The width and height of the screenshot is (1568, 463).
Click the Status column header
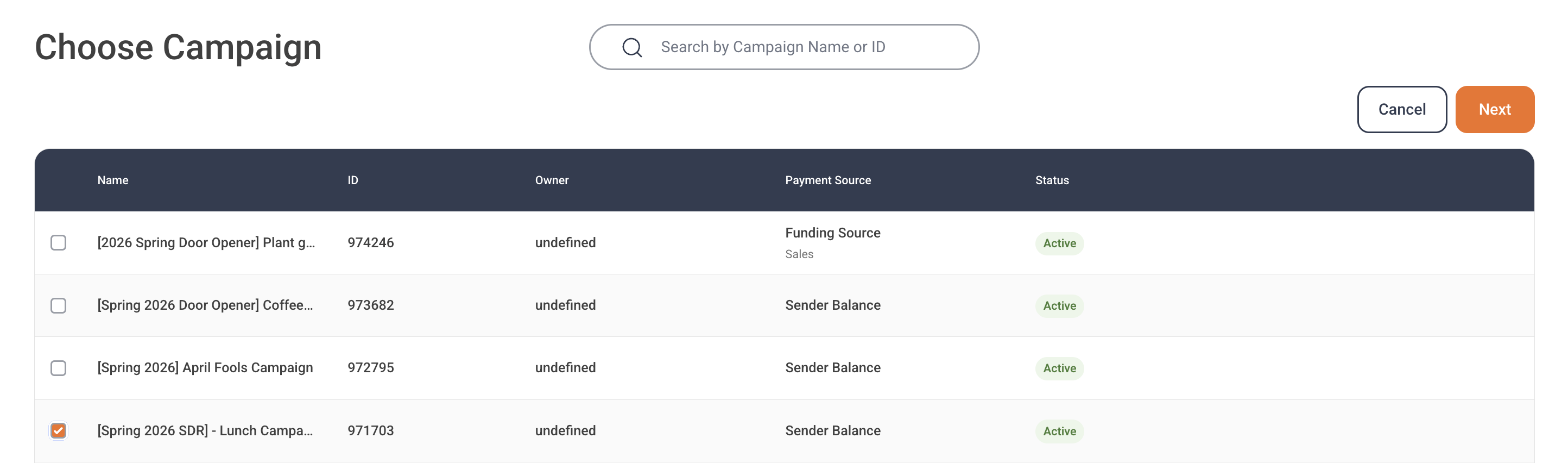[1052, 180]
